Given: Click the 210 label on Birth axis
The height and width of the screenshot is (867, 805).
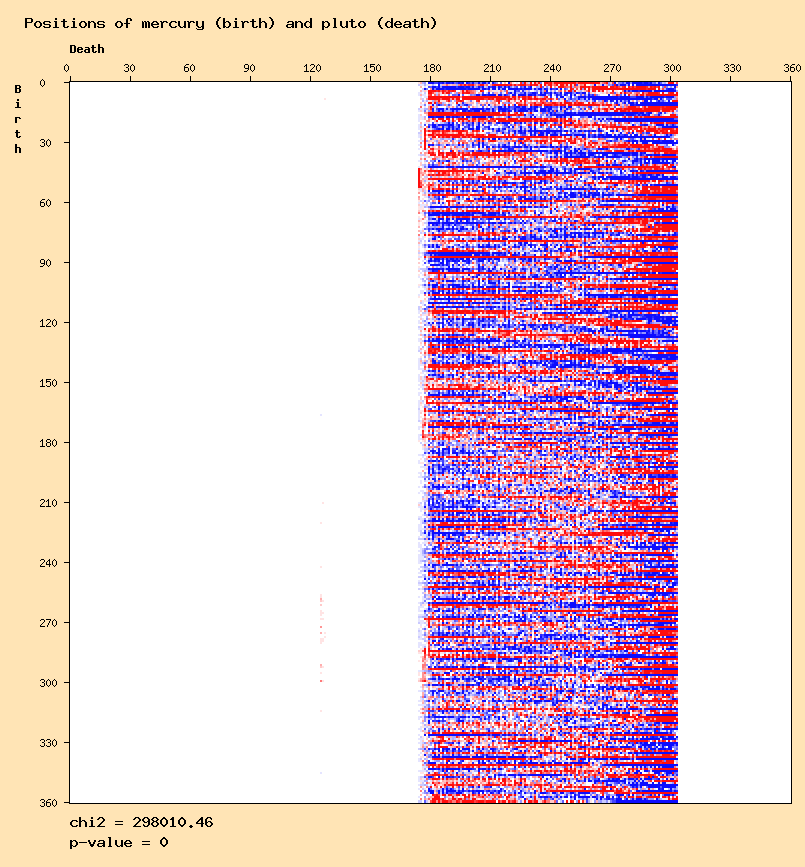Looking at the screenshot, I should point(43,503).
